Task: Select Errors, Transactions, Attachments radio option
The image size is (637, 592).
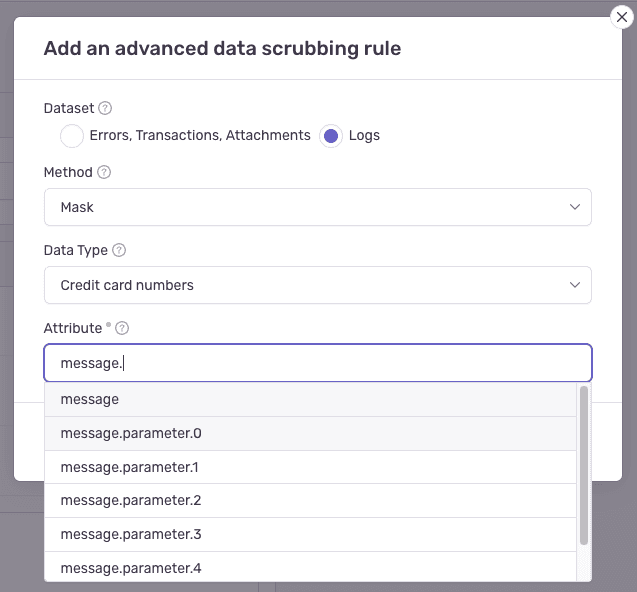Action: pos(72,136)
